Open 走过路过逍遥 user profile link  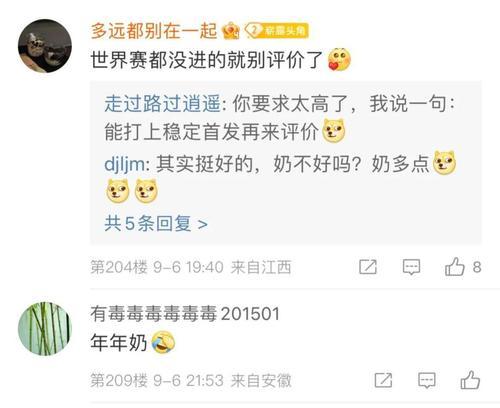pos(162,103)
